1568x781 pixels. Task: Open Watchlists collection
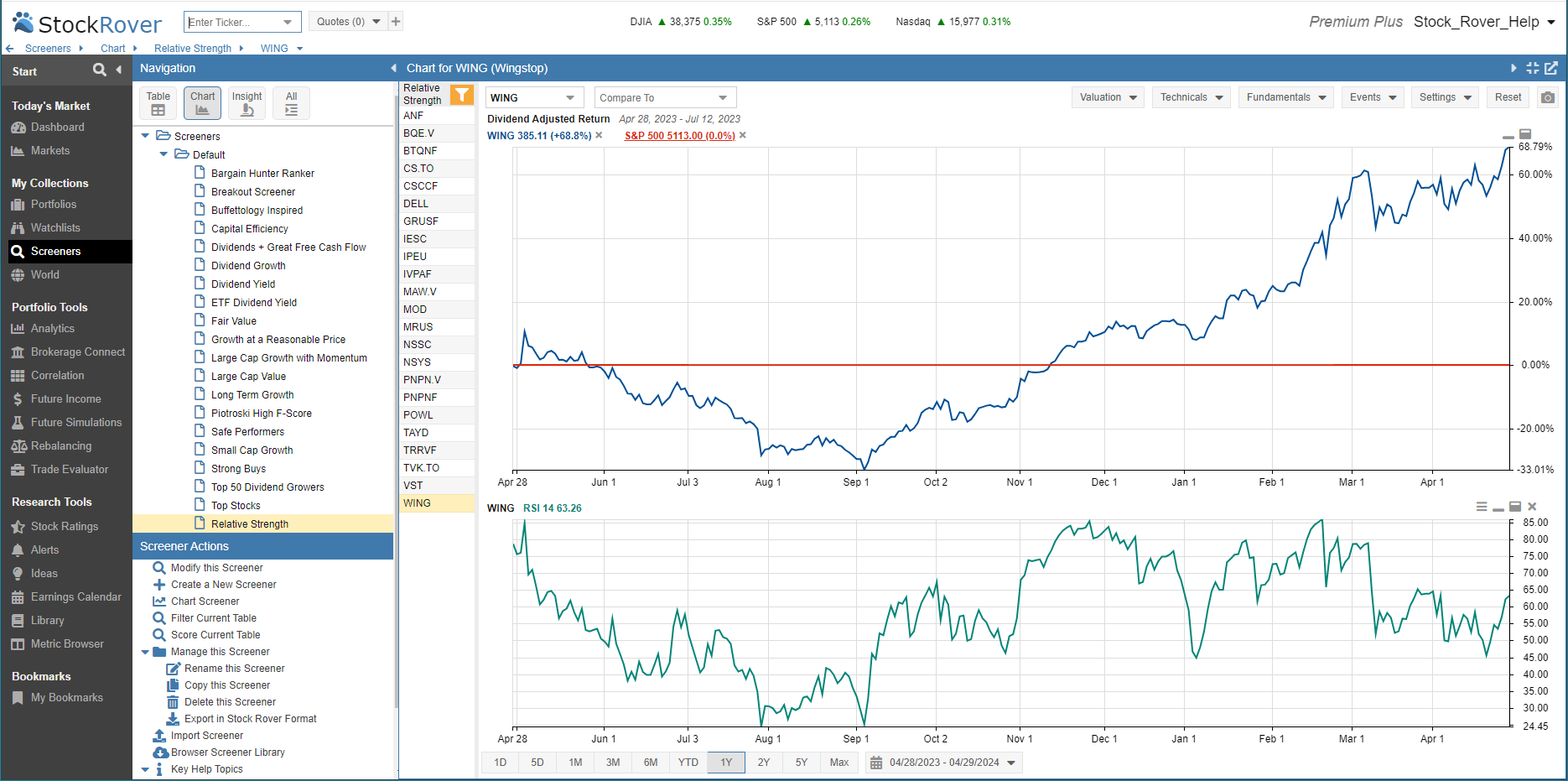55,228
